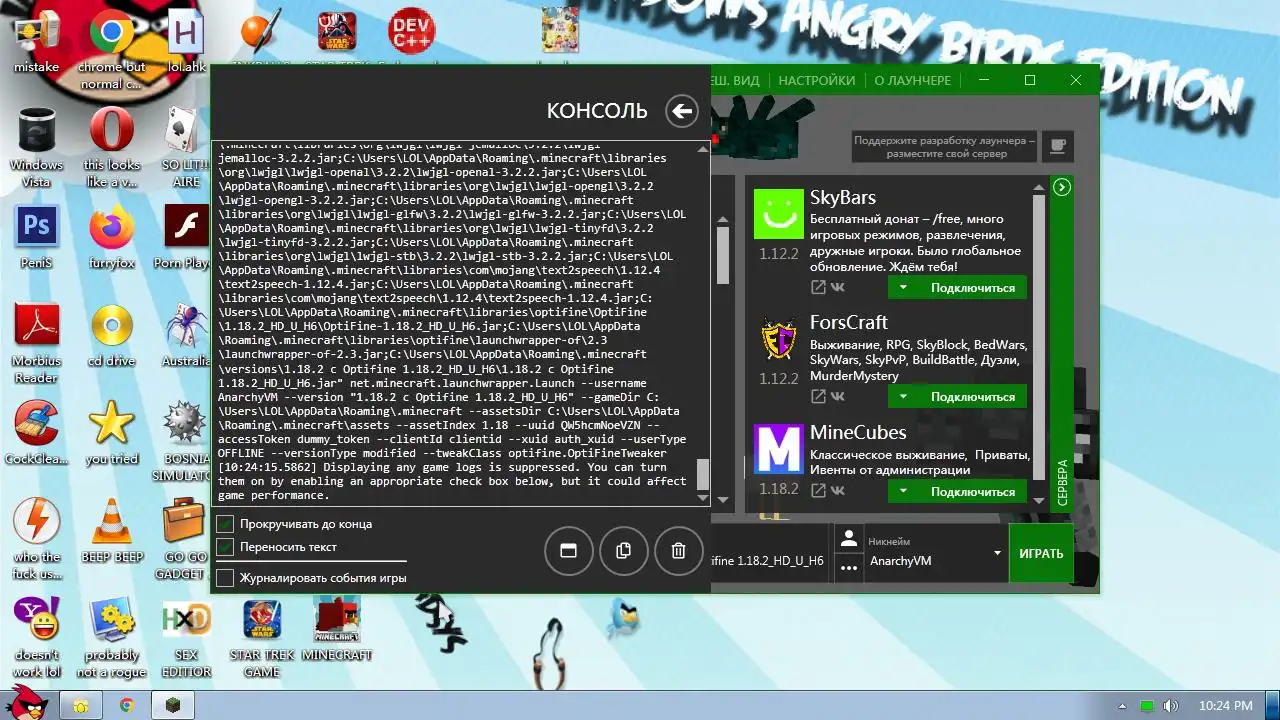Click the server list scrollbar thumb
Image resolution: width=1280 pixels, height=720 pixels.
(1039, 335)
